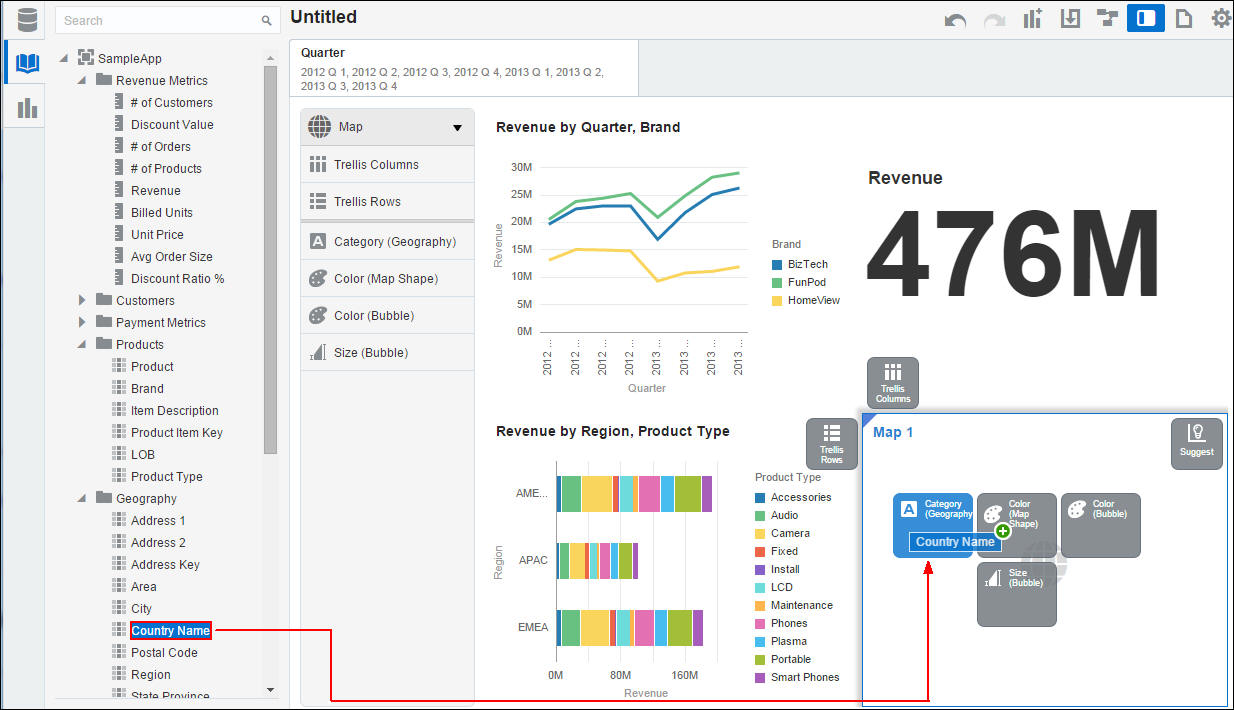Select Product Type column in tree
Image resolution: width=1234 pixels, height=710 pixels.
pyautogui.click(x=166, y=476)
